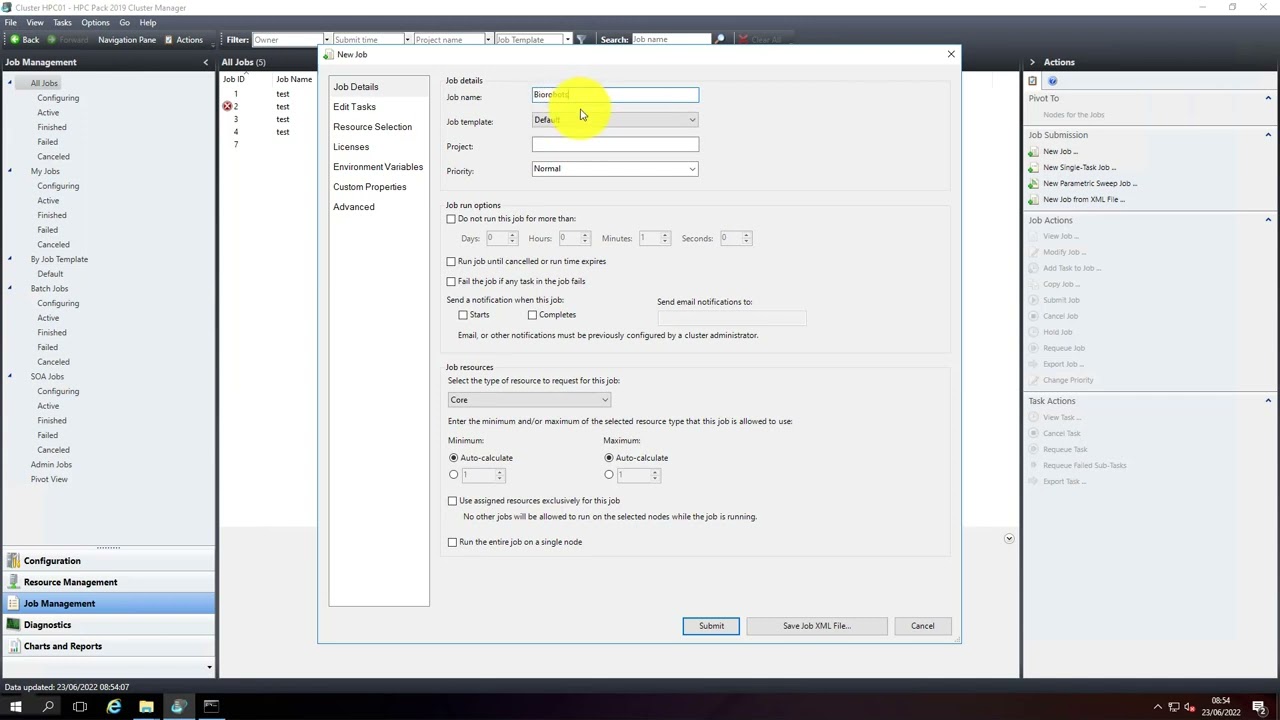Tick the Starts notification checkbox

tap(463, 315)
